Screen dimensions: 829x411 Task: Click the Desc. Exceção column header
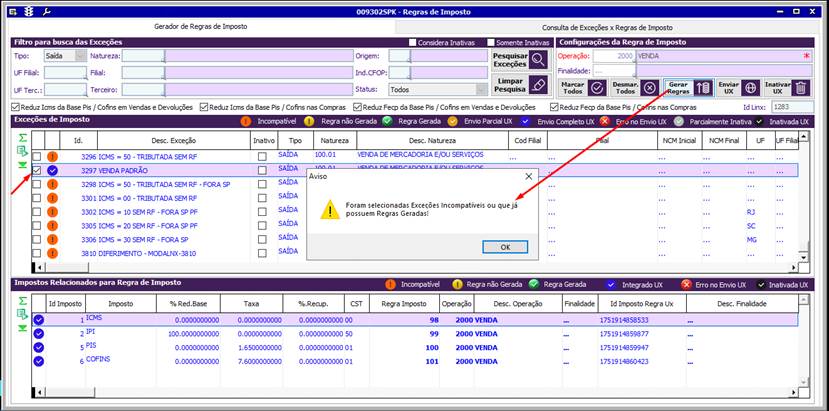click(x=174, y=141)
